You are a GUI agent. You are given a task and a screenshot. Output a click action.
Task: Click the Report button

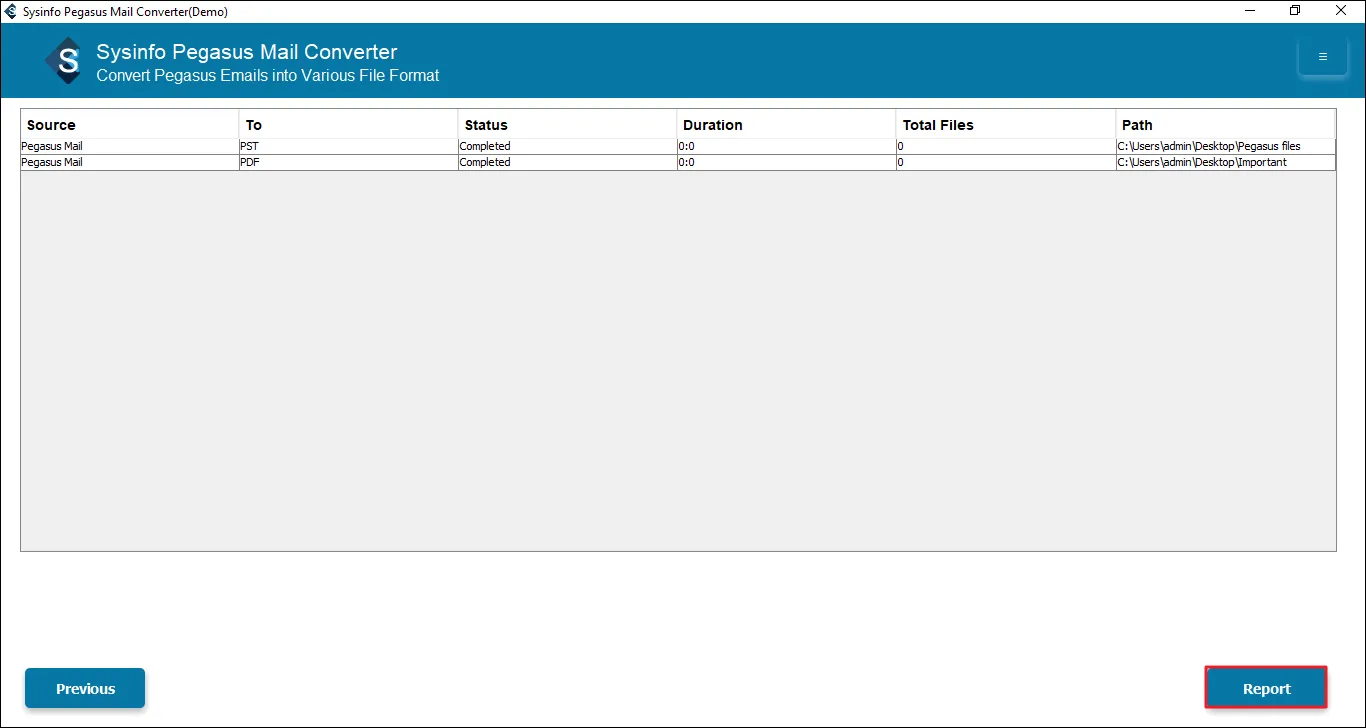click(1266, 688)
